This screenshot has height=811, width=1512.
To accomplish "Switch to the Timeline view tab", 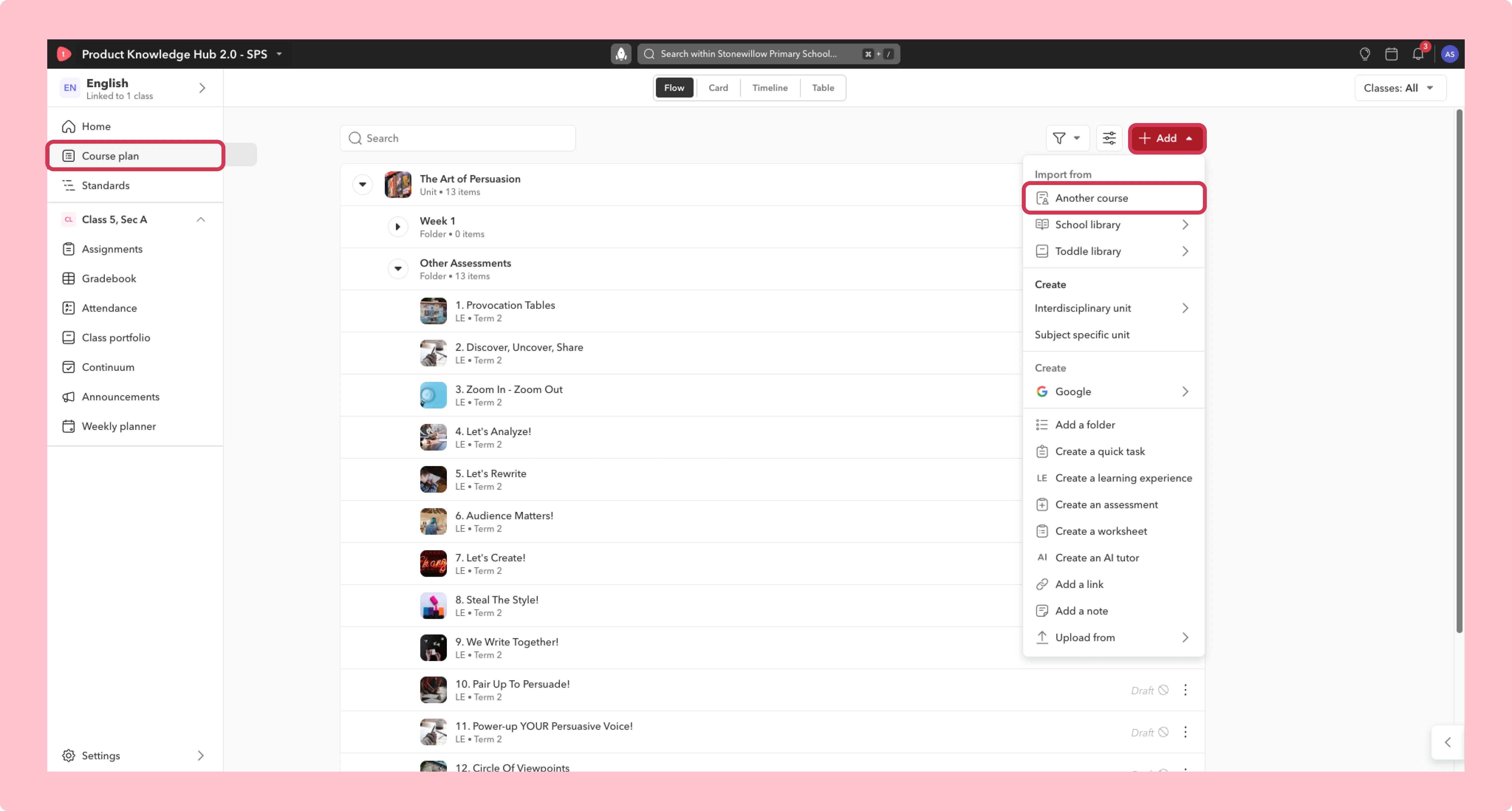I will click(x=770, y=88).
